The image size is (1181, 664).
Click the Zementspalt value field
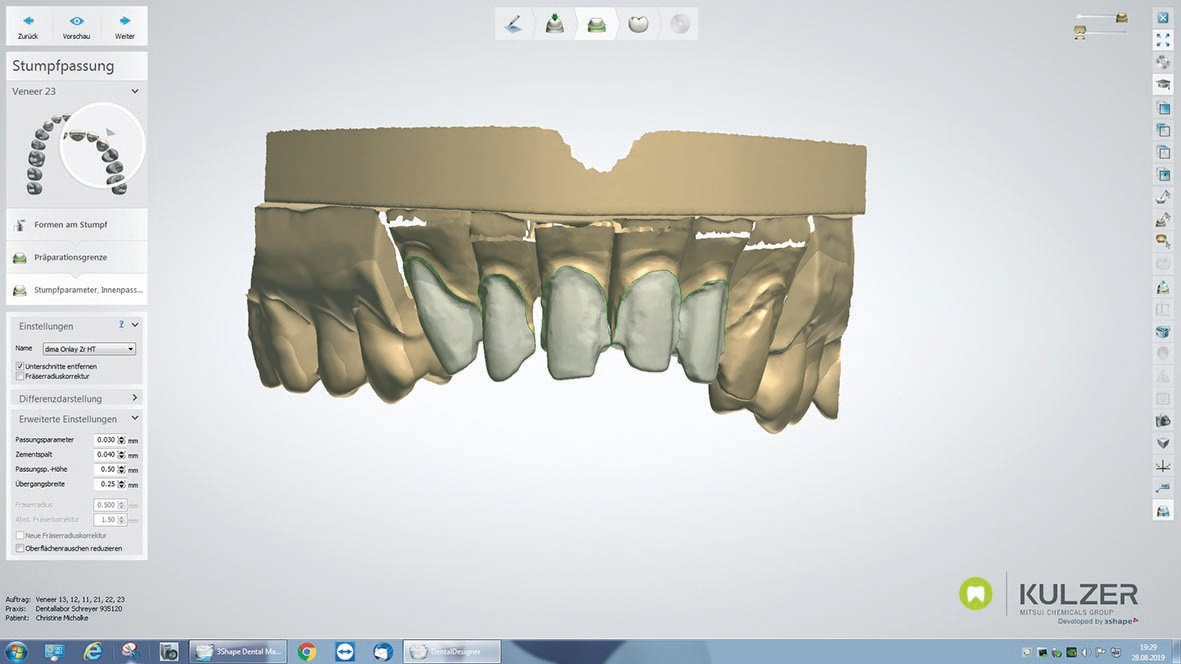click(105, 455)
